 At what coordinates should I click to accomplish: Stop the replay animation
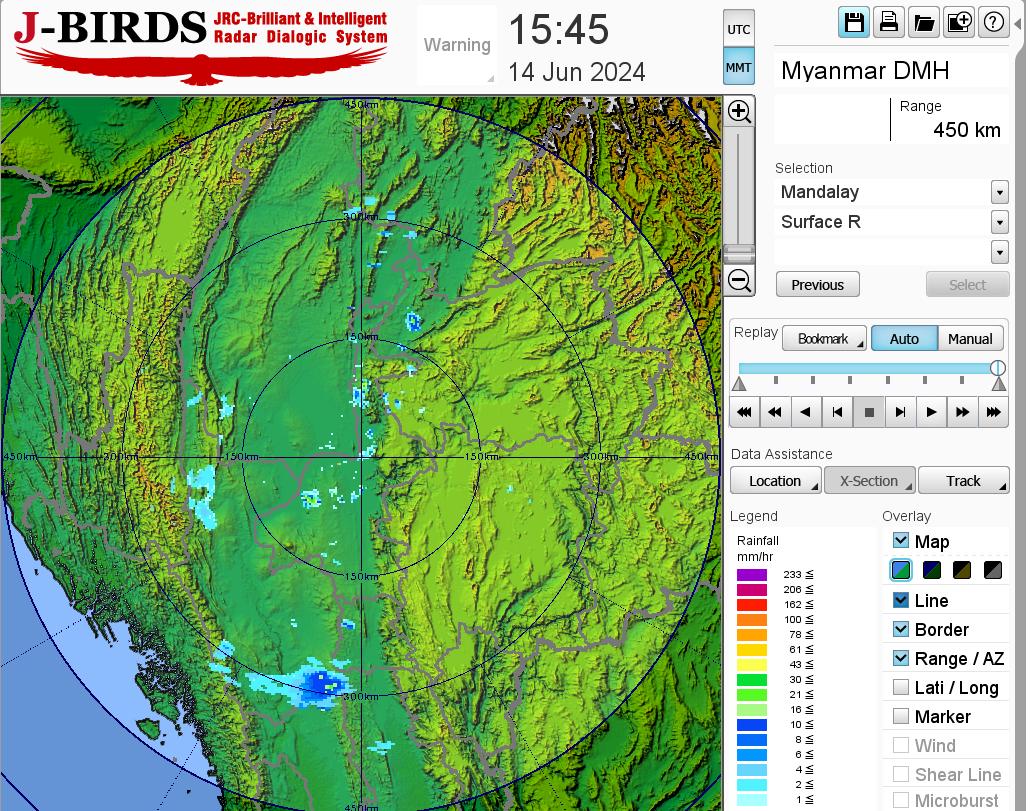point(869,412)
